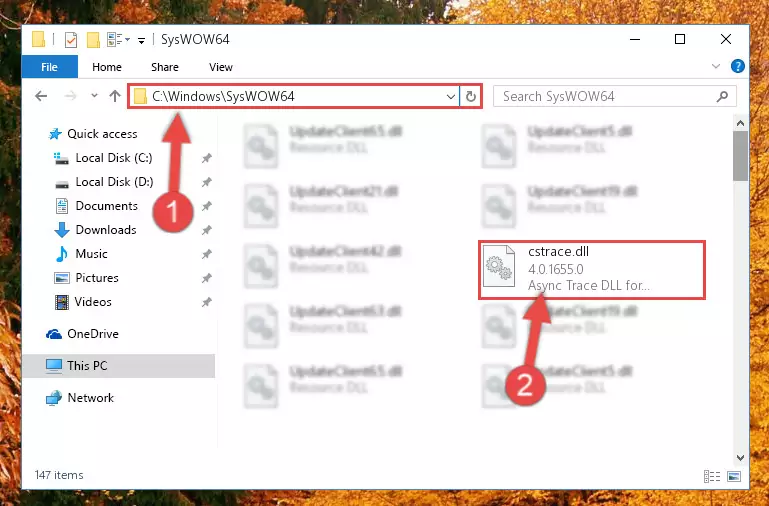Go up one folder level
The height and width of the screenshot is (506, 769).
(x=115, y=96)
